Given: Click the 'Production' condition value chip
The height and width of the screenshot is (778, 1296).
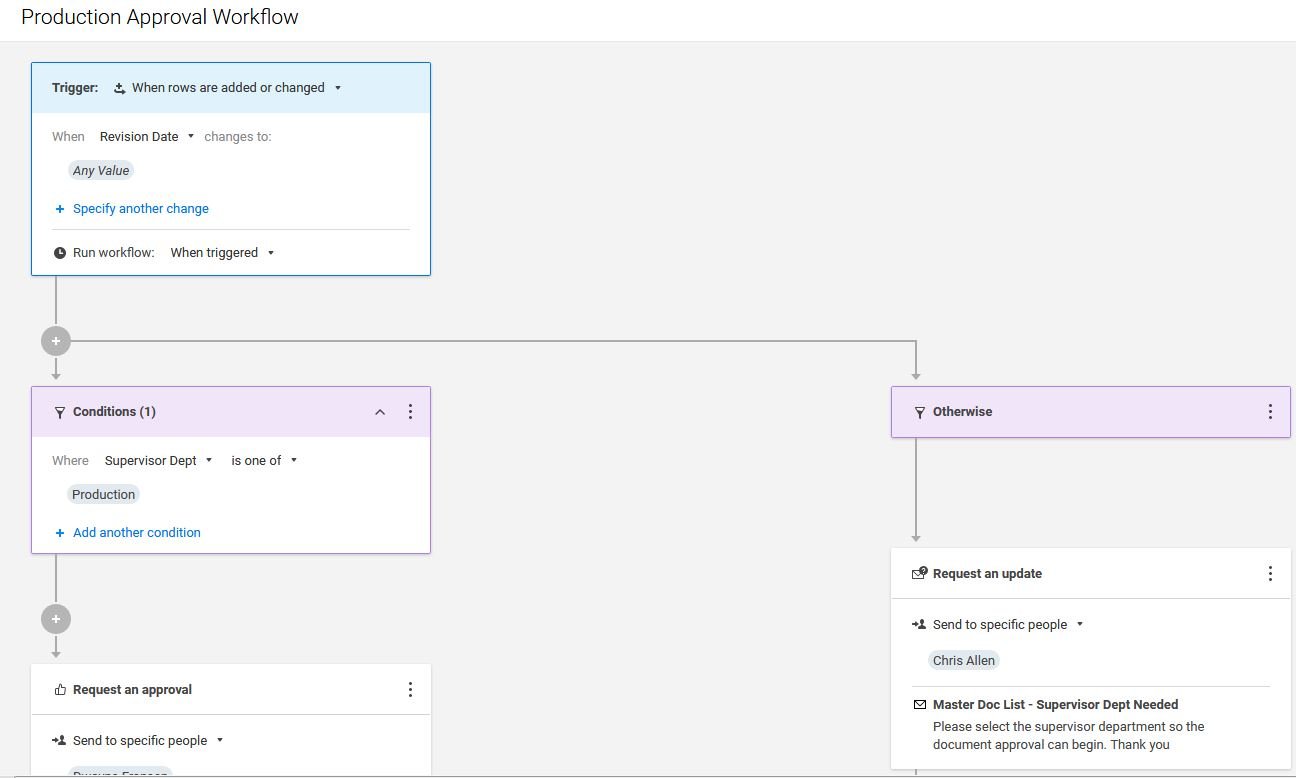Looking at the screenshot, I should [103, 495].
